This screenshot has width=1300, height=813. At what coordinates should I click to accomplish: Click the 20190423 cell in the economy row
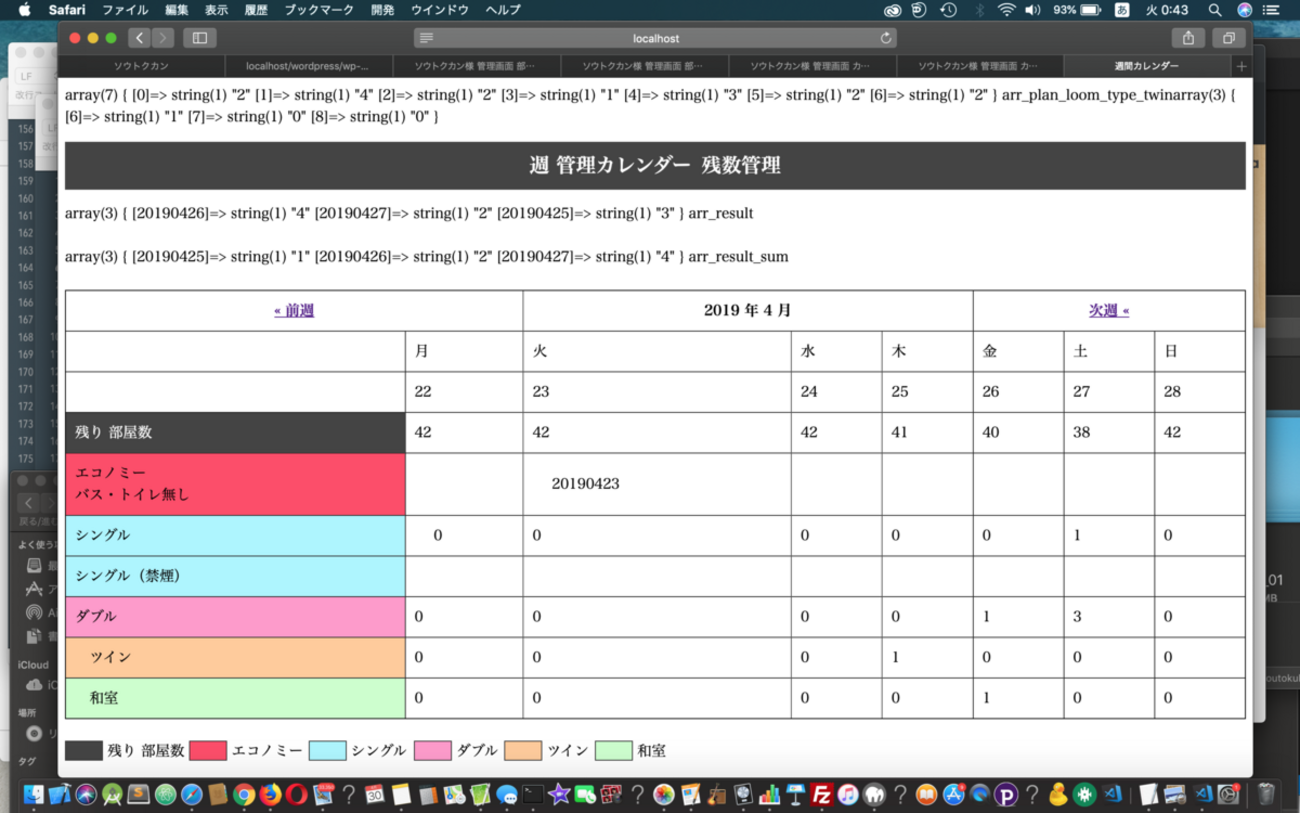(x=585, y=484)
